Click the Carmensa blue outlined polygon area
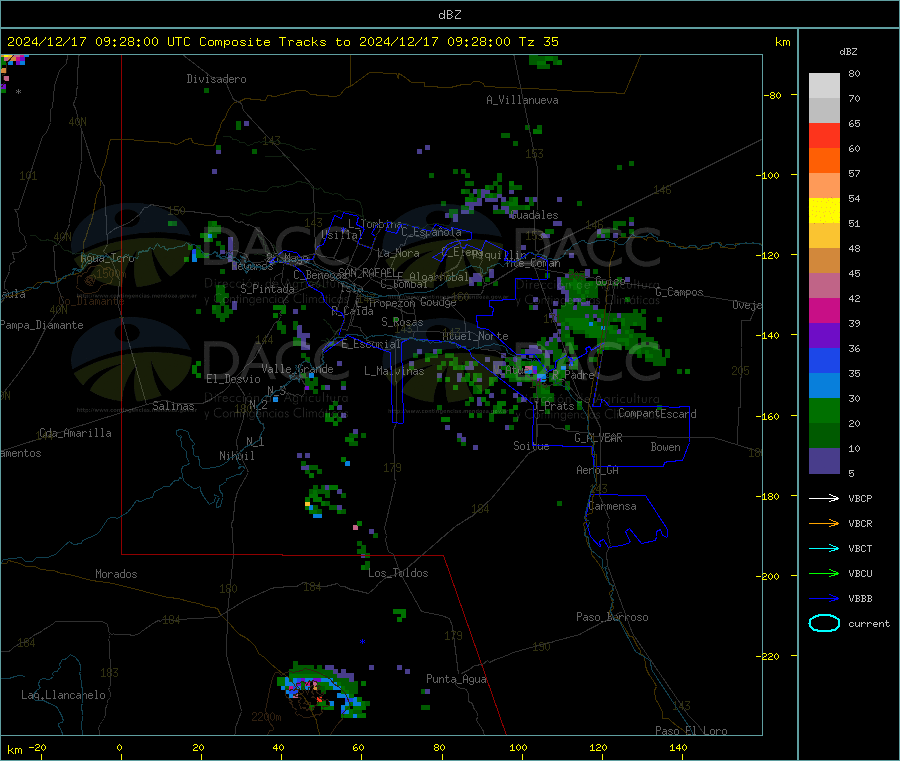Screen dimensions: 900x761 click(626, 519)
